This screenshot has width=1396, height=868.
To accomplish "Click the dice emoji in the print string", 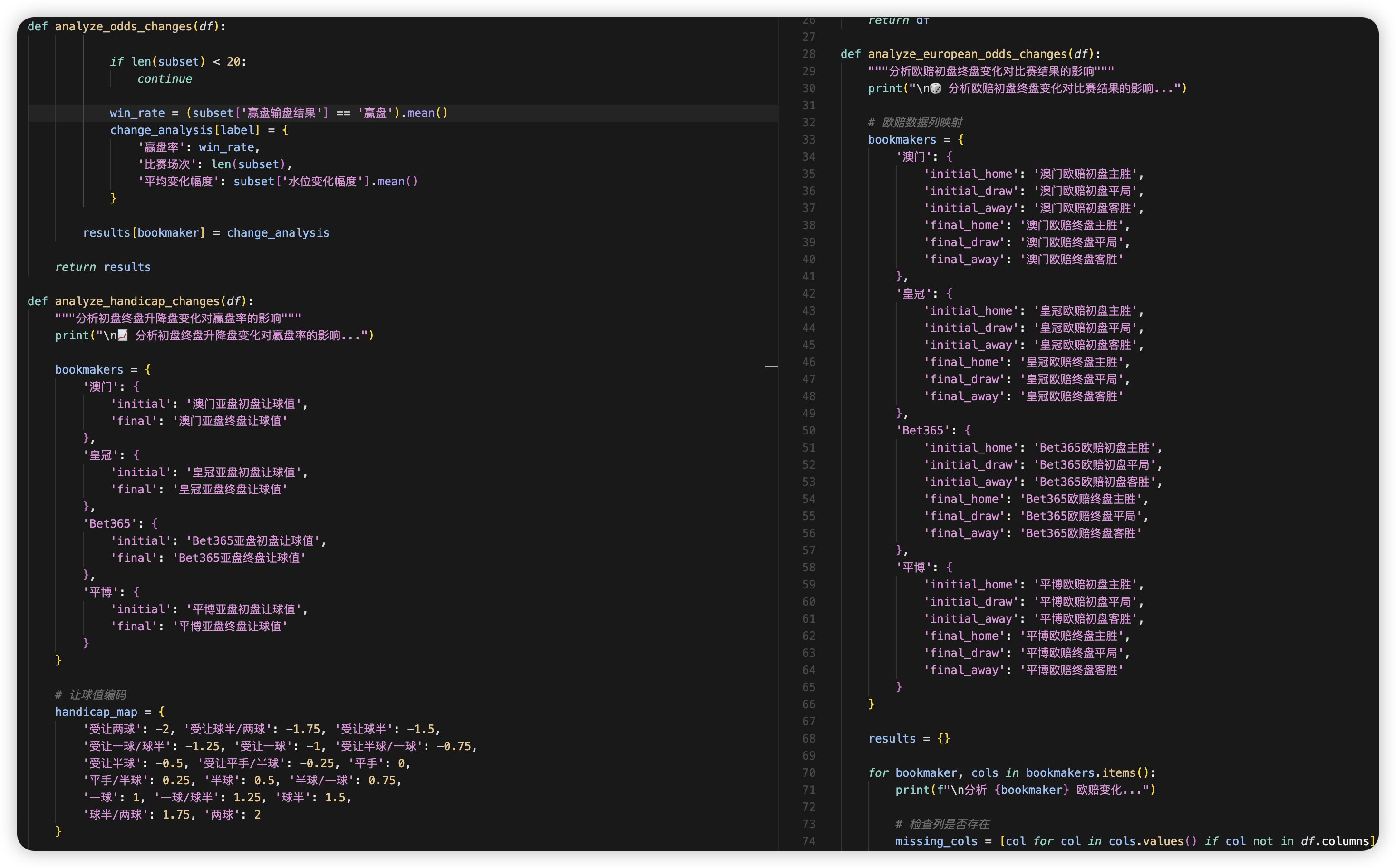I will coord(935,88).
